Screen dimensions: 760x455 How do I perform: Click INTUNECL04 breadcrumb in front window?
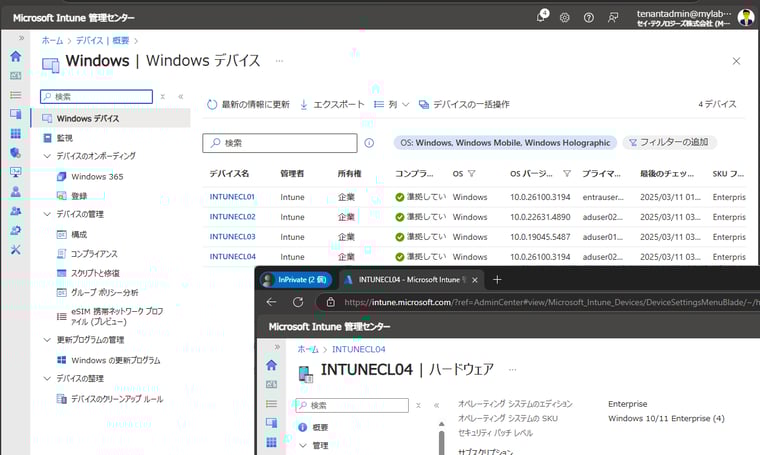pos(359,349)
